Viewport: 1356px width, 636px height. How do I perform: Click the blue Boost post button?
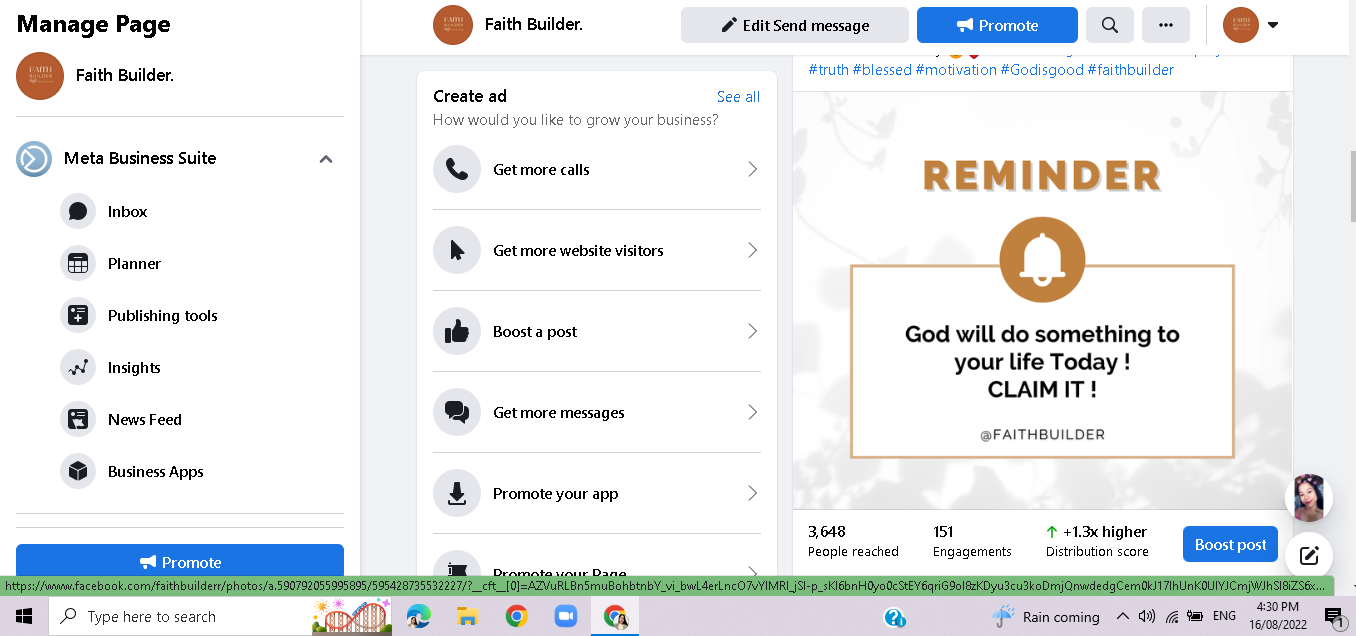1230,545
